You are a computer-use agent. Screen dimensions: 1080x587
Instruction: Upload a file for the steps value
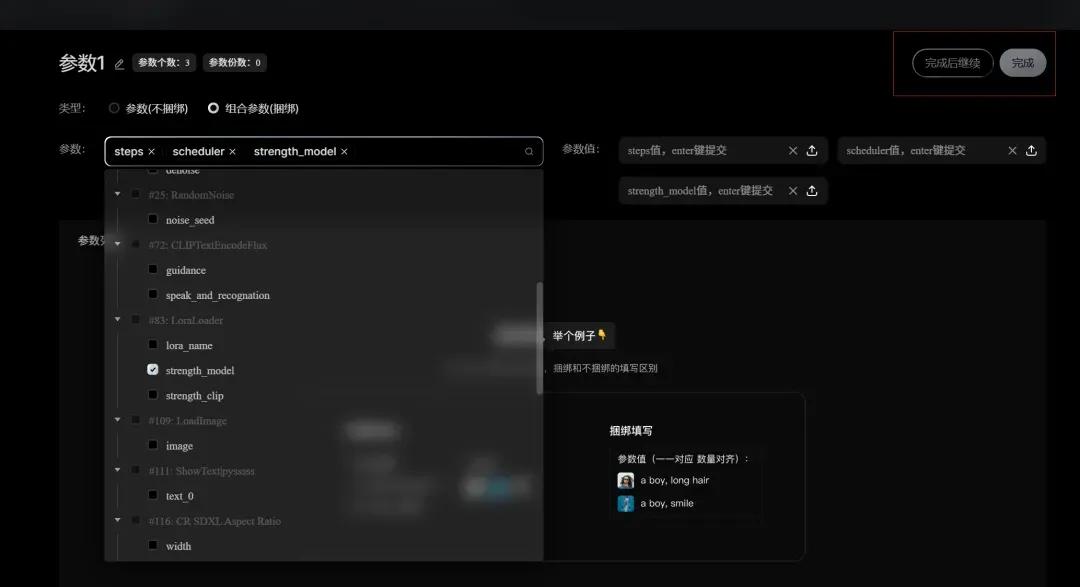pyautogui.click(x=812, y=151)
